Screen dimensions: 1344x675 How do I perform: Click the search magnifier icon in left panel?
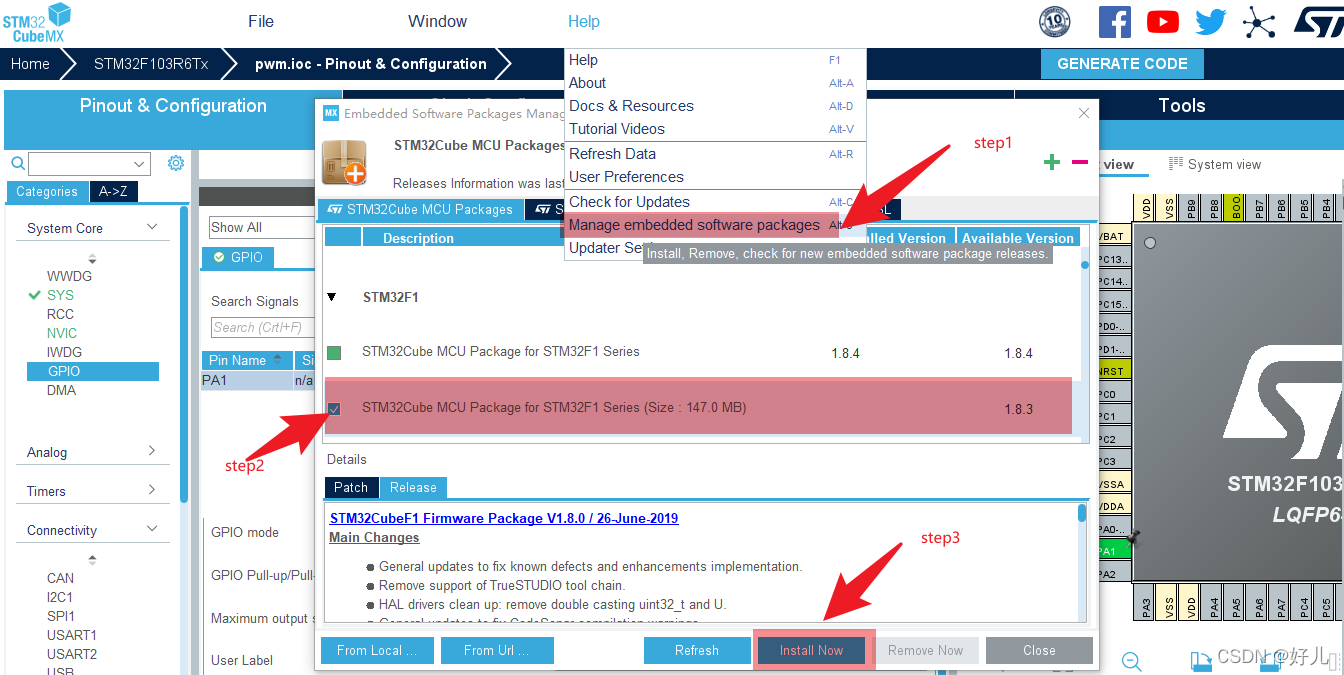coord(17,163)
